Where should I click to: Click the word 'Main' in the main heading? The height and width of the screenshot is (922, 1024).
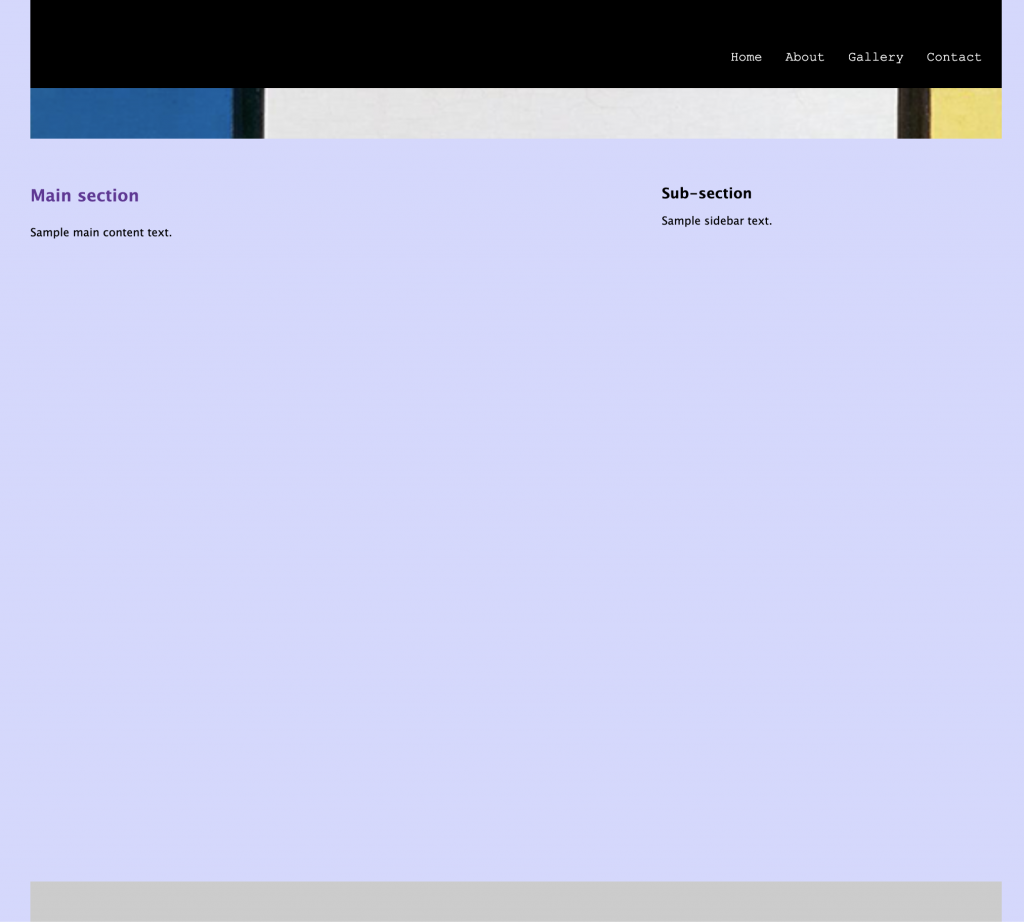pos(51,196)
